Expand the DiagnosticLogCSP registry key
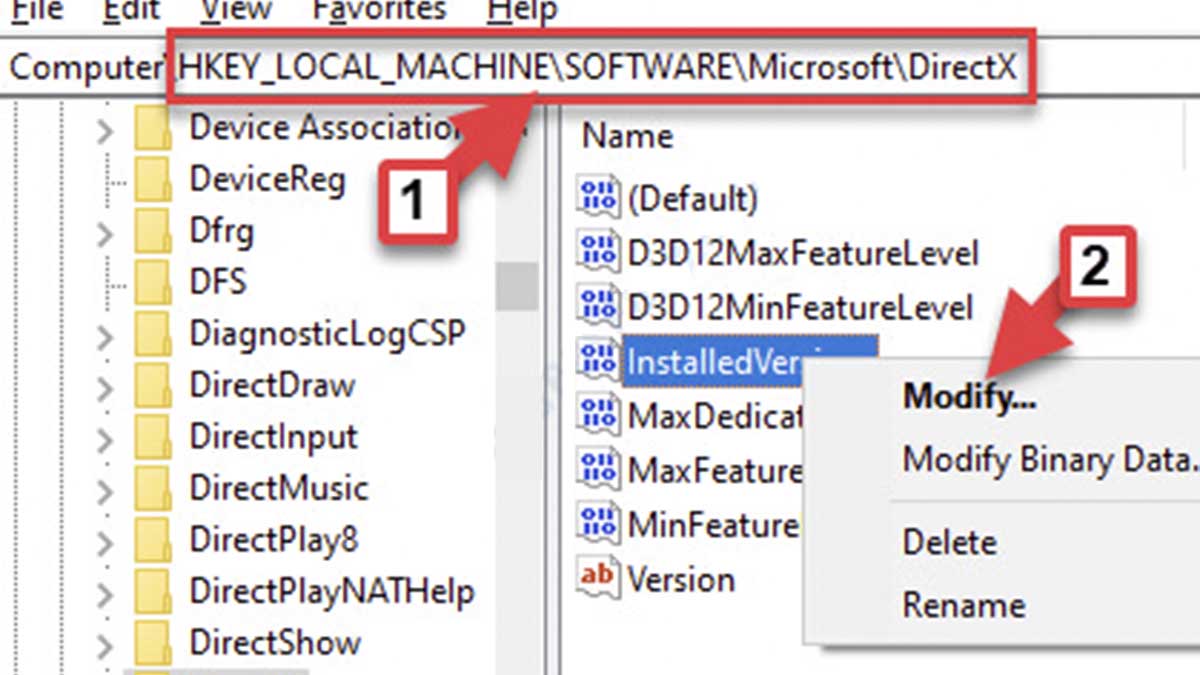The width and height of the screenshot is (1200, 675). 105,333
